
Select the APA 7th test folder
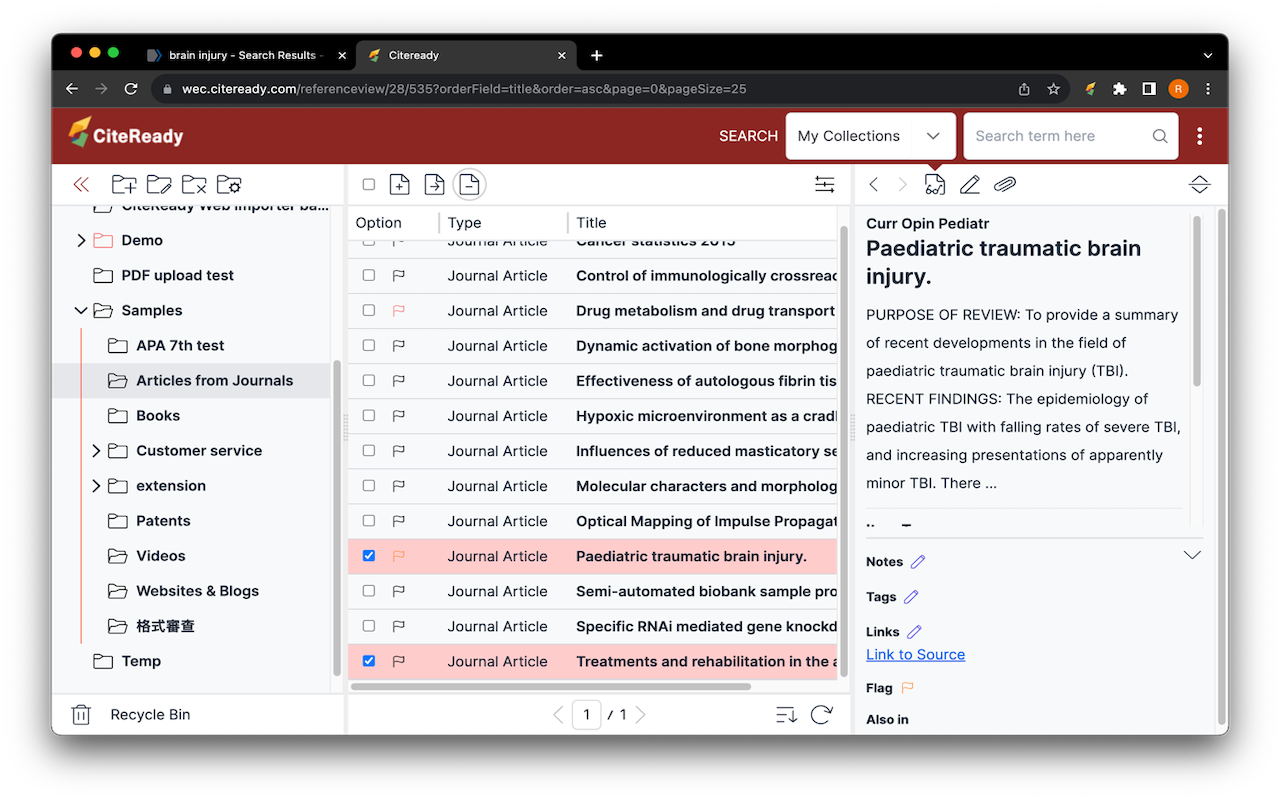pos(180,346)
